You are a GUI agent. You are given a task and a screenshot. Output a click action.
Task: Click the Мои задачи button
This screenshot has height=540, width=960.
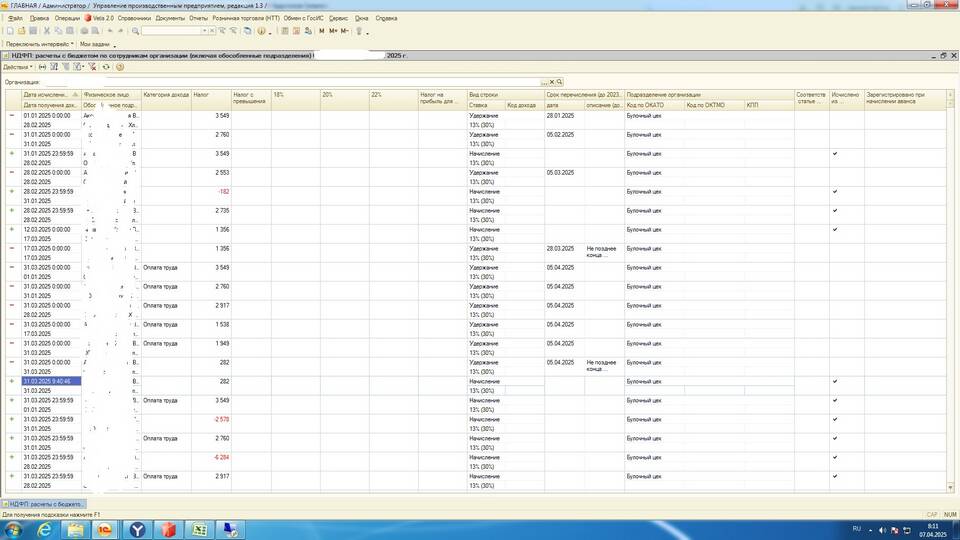tap(95, 44)
